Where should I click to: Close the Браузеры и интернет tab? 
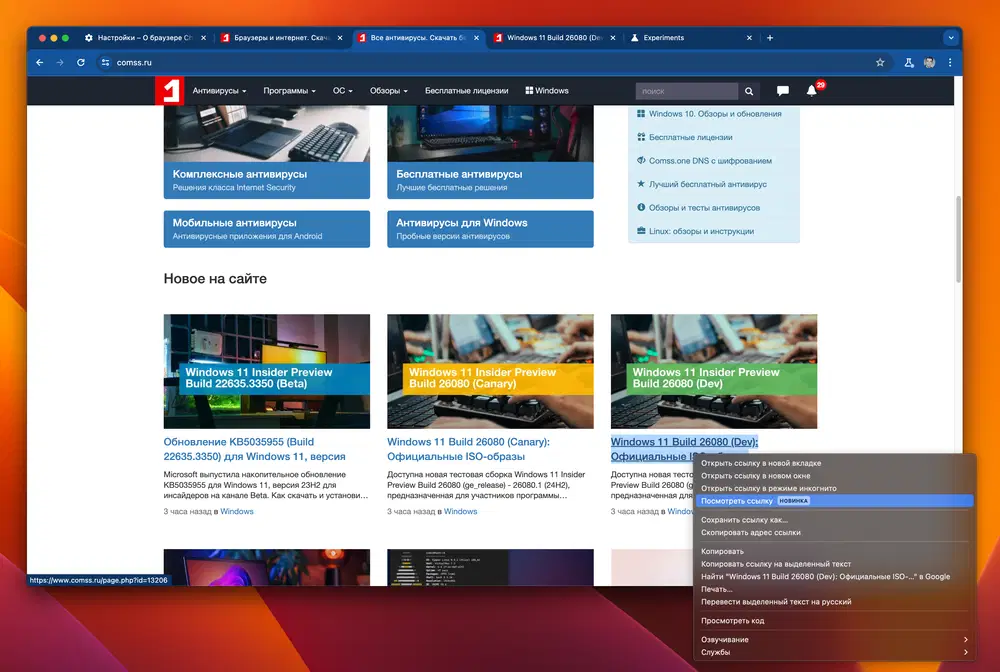point(340,38)
